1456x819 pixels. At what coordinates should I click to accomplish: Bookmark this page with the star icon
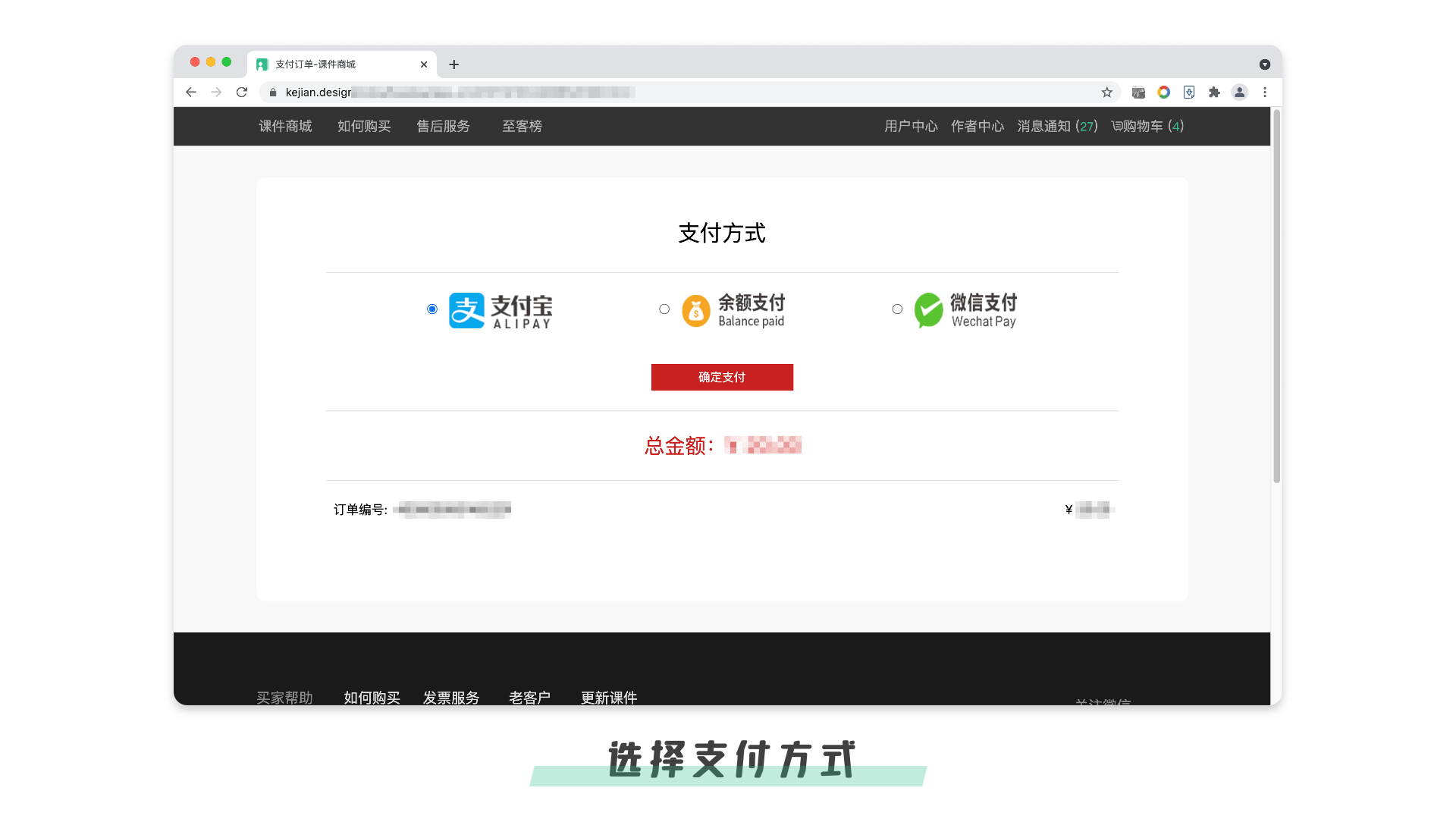(1107, 93)
